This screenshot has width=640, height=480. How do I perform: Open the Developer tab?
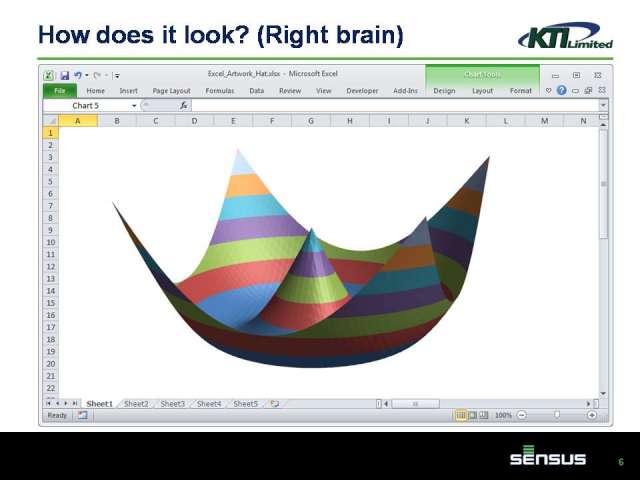tap(362, 91)
